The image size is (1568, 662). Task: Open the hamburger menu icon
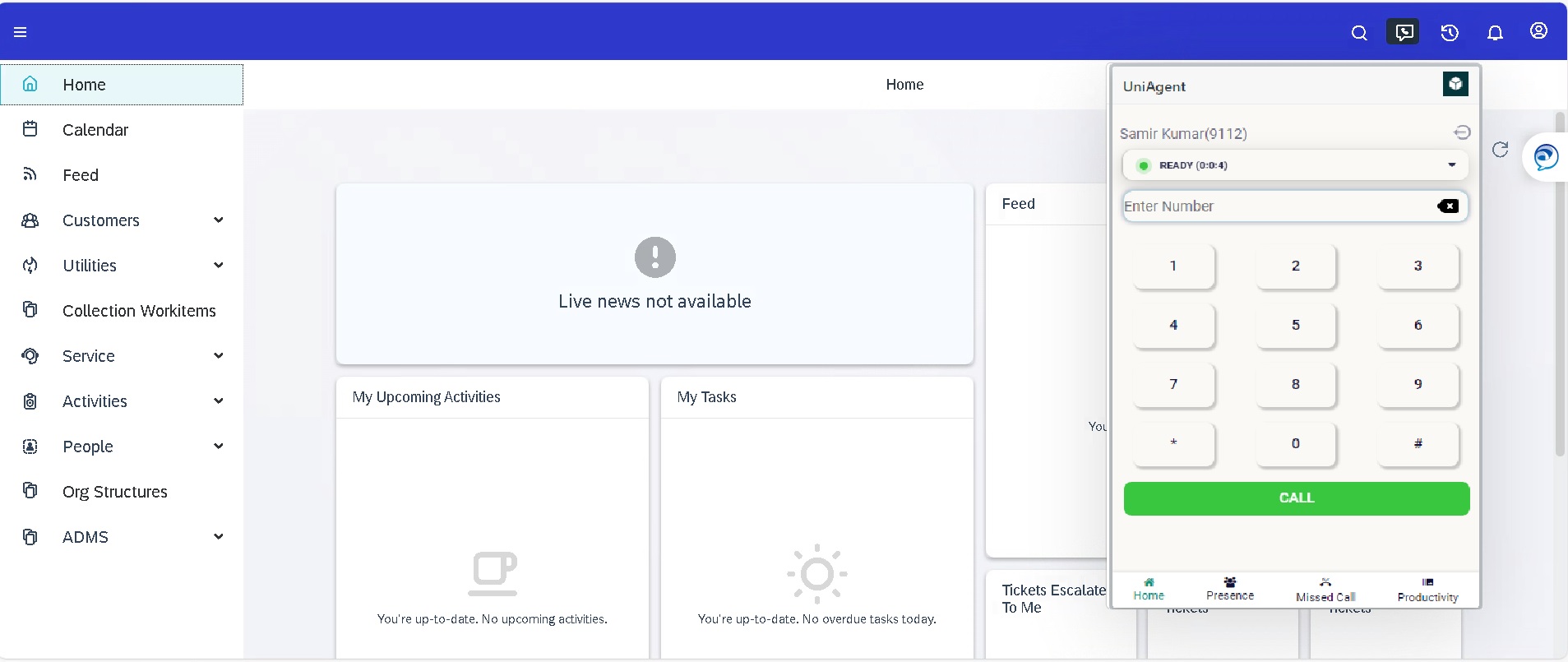point(21,32)
